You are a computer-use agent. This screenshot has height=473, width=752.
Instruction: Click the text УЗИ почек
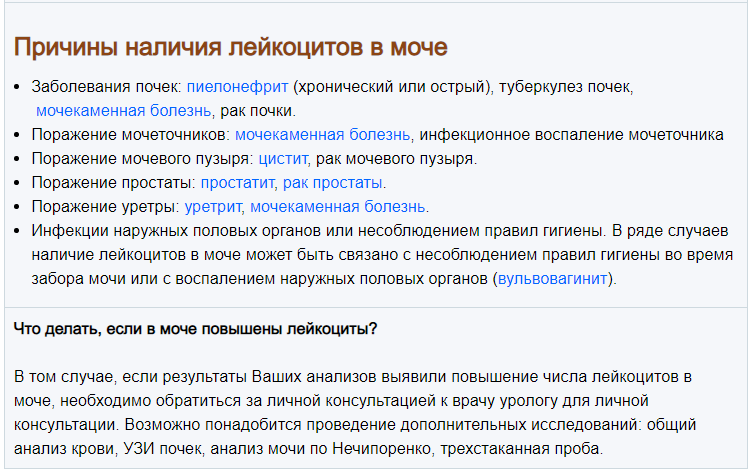(162, 449)
